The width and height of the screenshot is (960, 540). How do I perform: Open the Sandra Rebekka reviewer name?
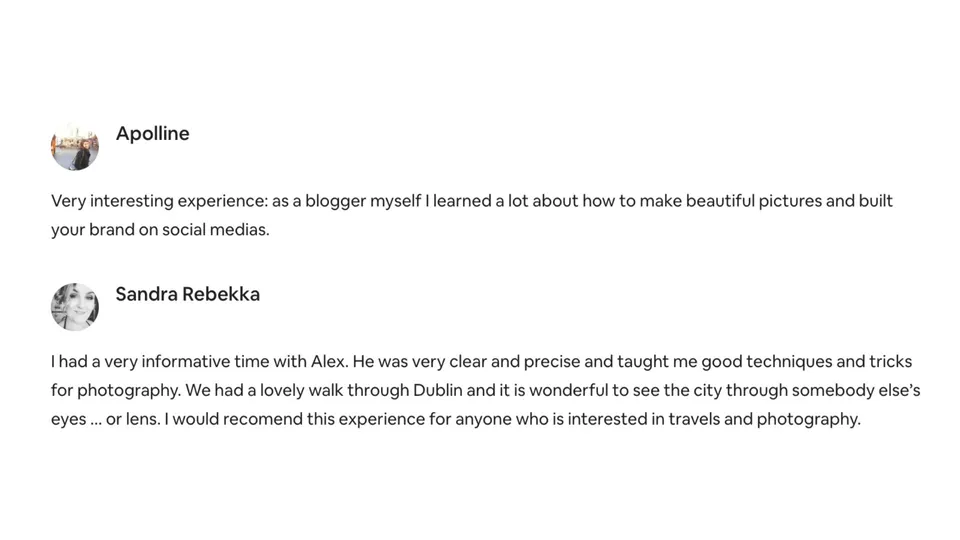(x=187, y=294)
